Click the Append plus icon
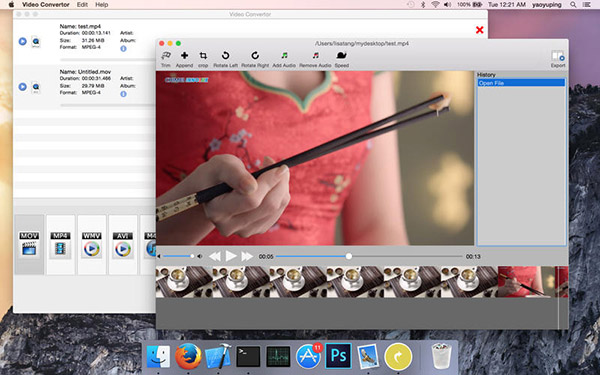Screen dimensions: 600x375 tap(184, 56)
